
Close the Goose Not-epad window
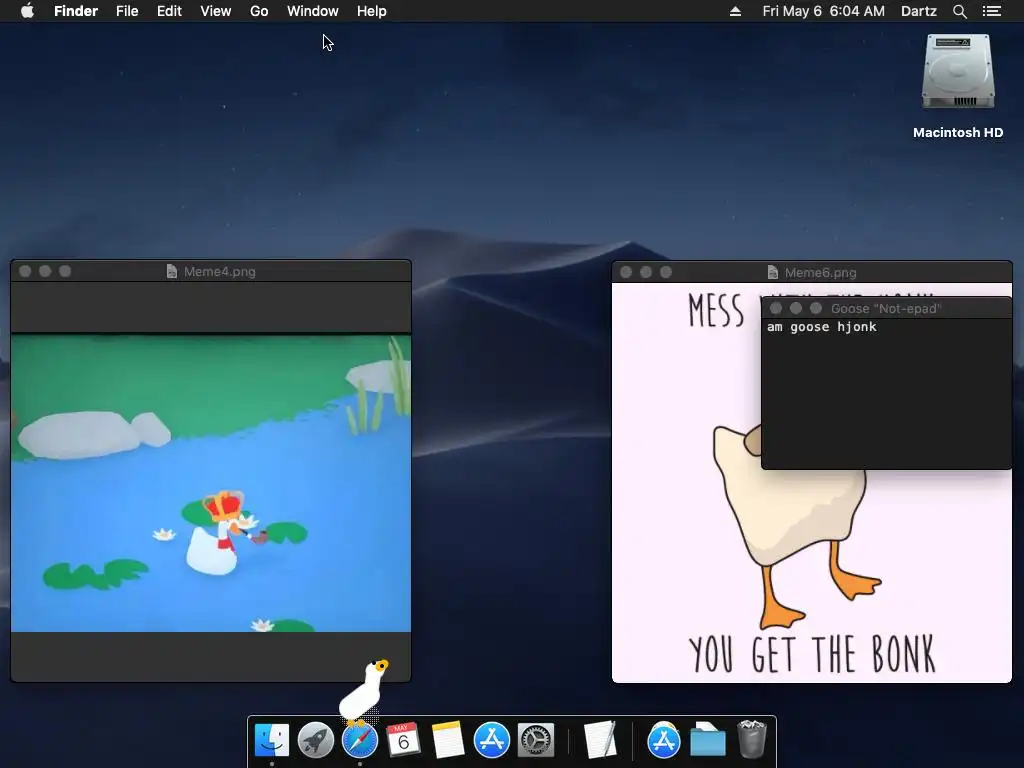coord(776,308)
